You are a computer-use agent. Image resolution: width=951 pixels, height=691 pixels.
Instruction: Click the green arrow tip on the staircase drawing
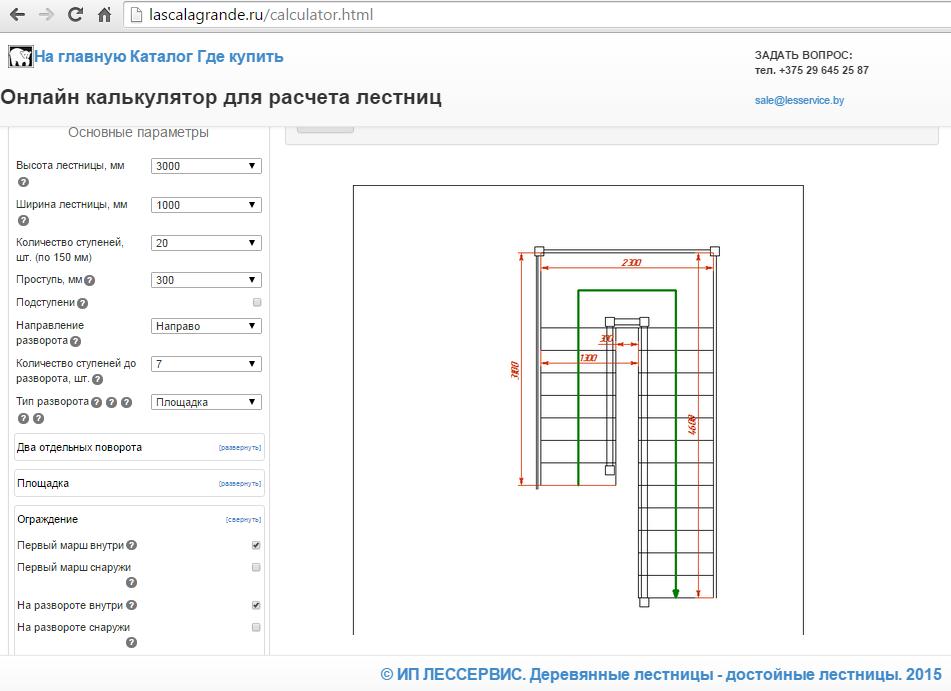click(x=676, y=594)
